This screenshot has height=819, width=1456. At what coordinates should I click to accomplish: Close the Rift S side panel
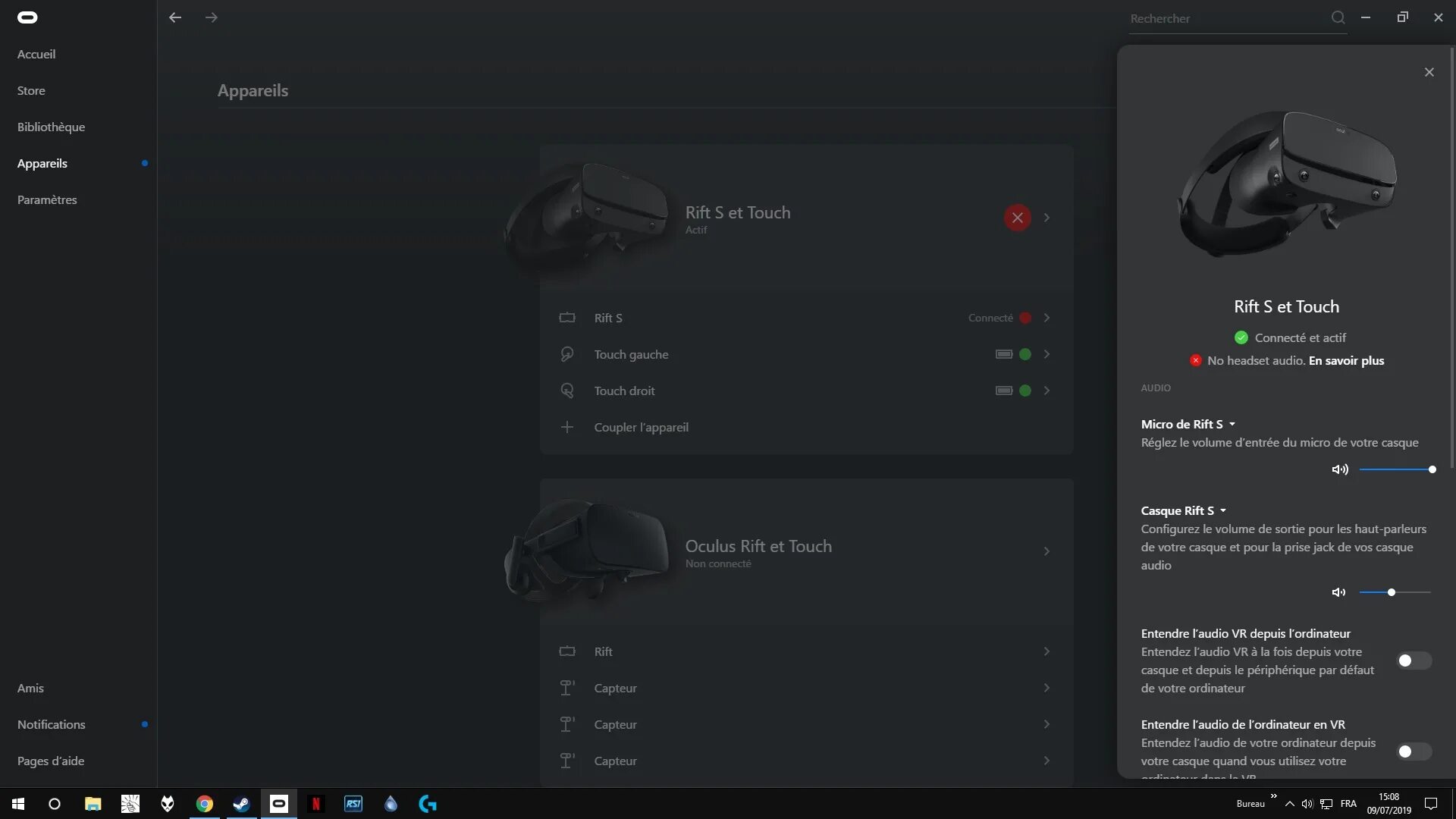pyautogui.click(x=1429, y=72)
